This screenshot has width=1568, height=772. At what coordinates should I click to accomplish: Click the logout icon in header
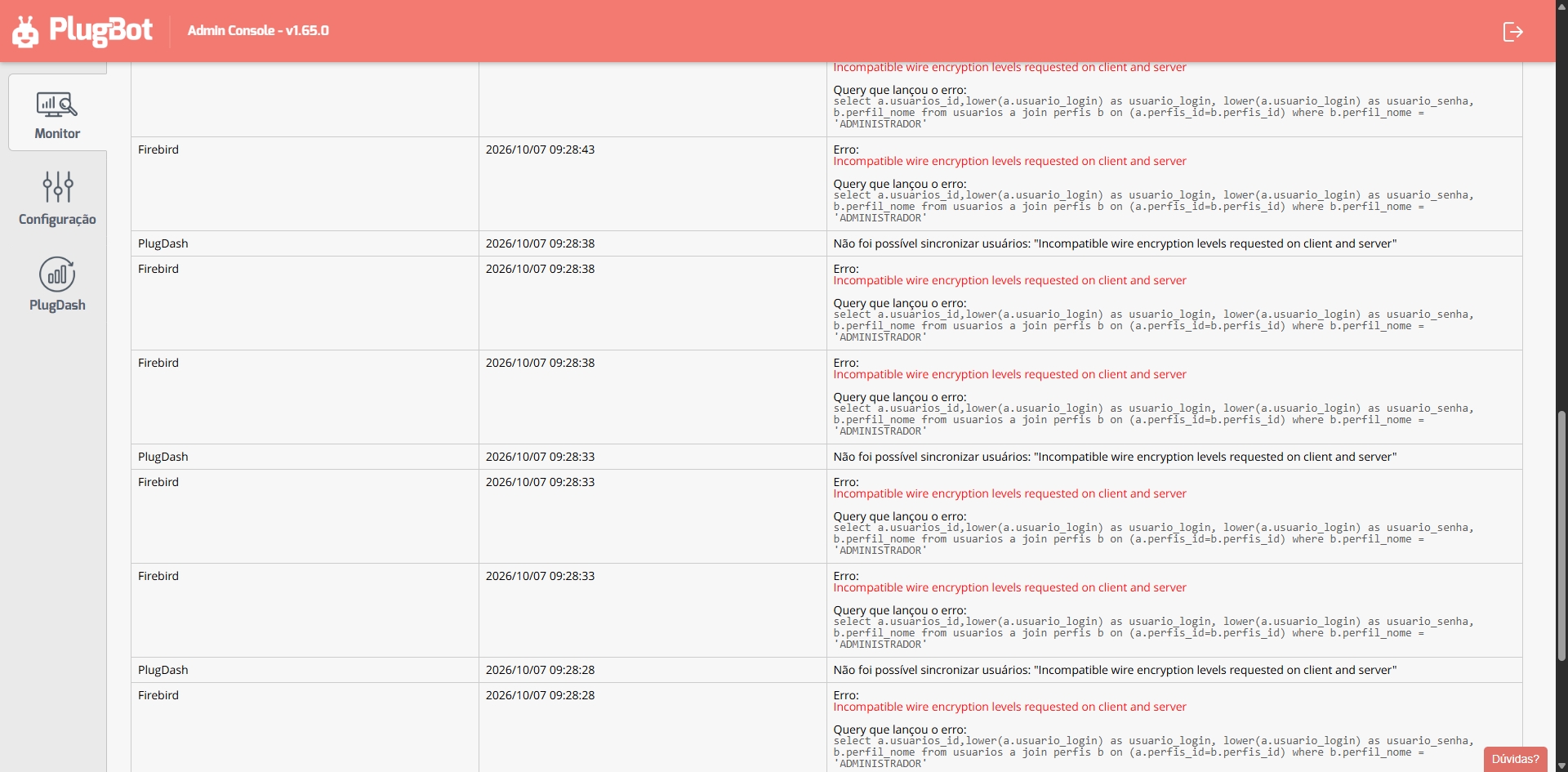tap(1512, 32)
